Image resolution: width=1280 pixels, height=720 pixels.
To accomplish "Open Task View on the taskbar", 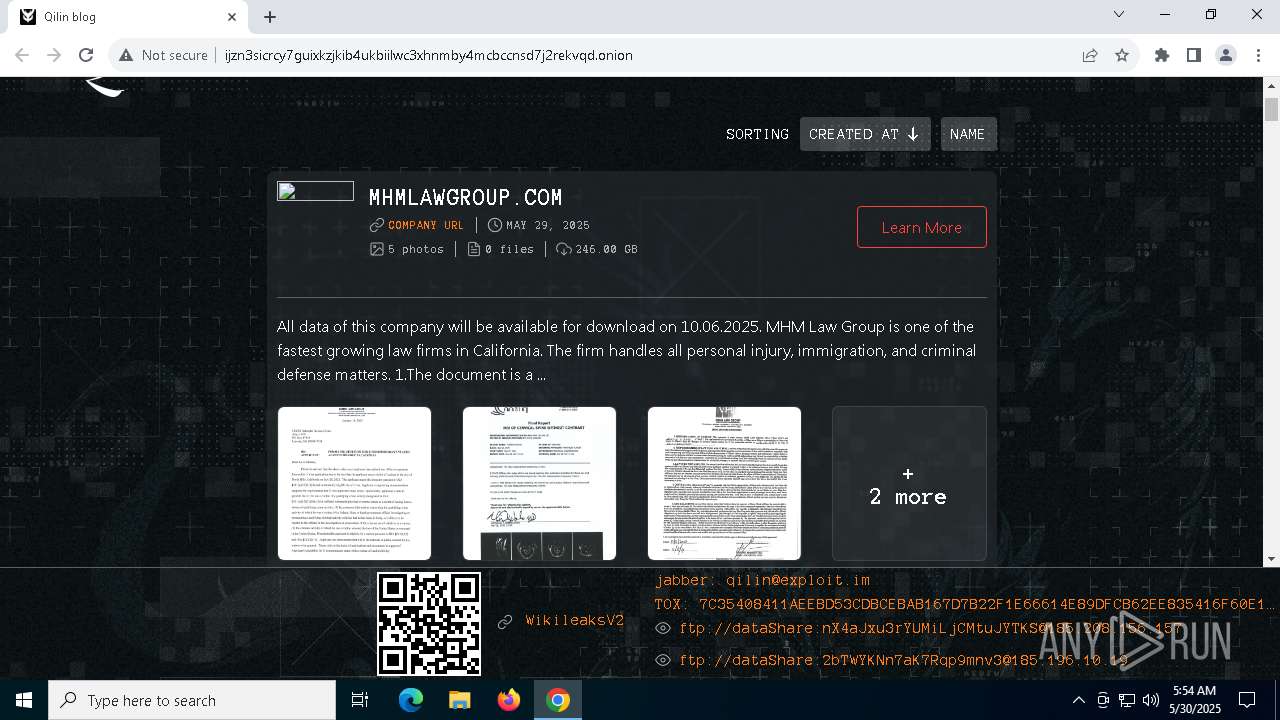I will 360,700.
